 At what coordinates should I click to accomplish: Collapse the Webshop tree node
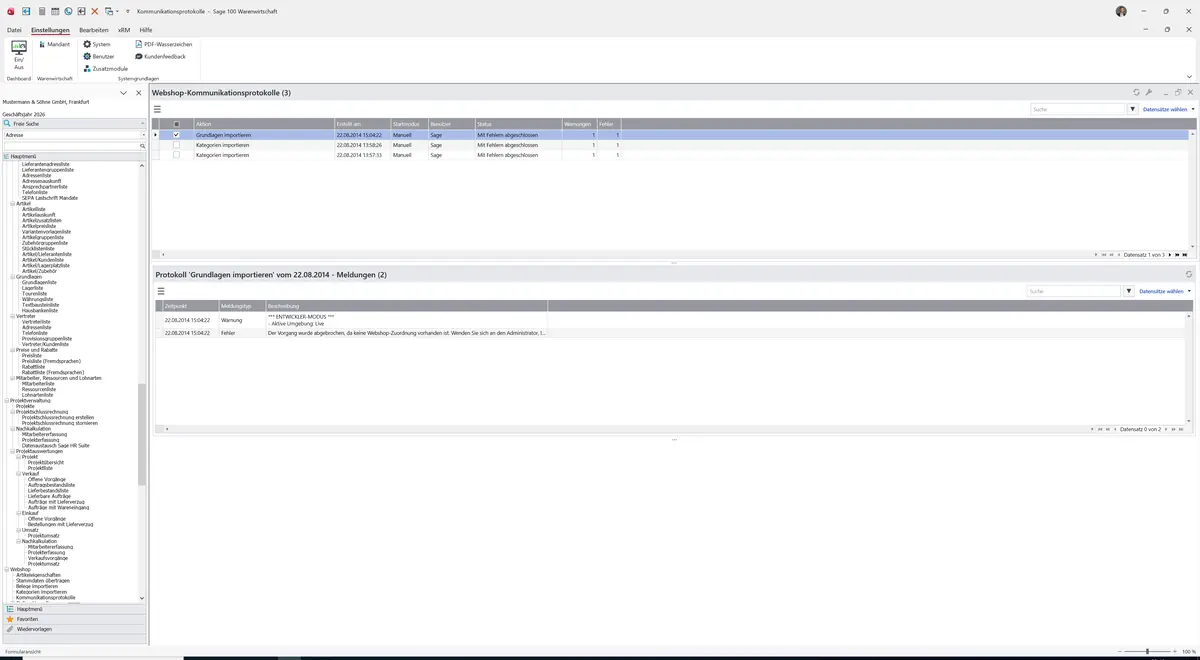(x=6, y=569)
